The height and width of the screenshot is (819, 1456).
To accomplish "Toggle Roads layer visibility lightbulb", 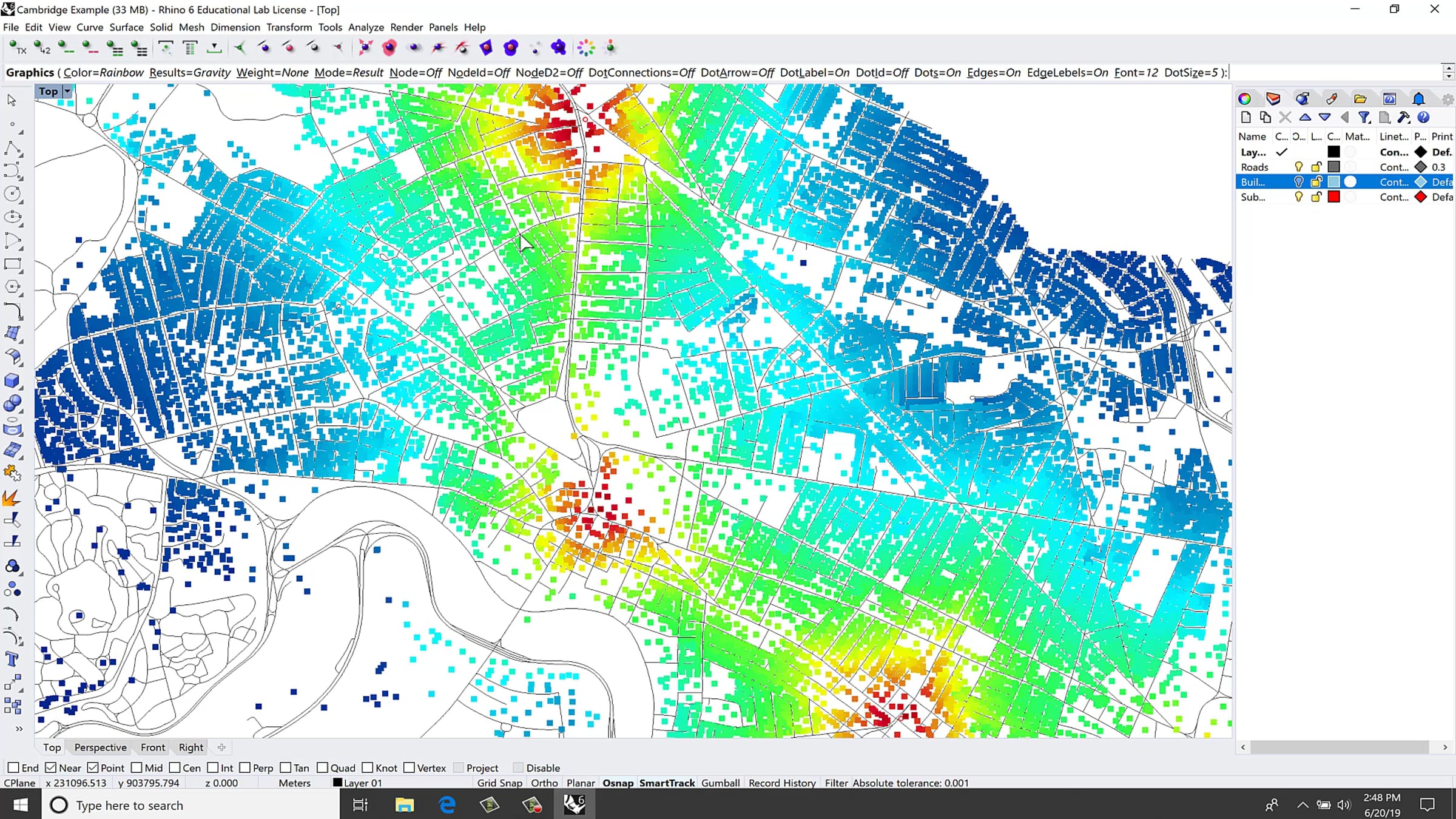I will [1298, 167].
